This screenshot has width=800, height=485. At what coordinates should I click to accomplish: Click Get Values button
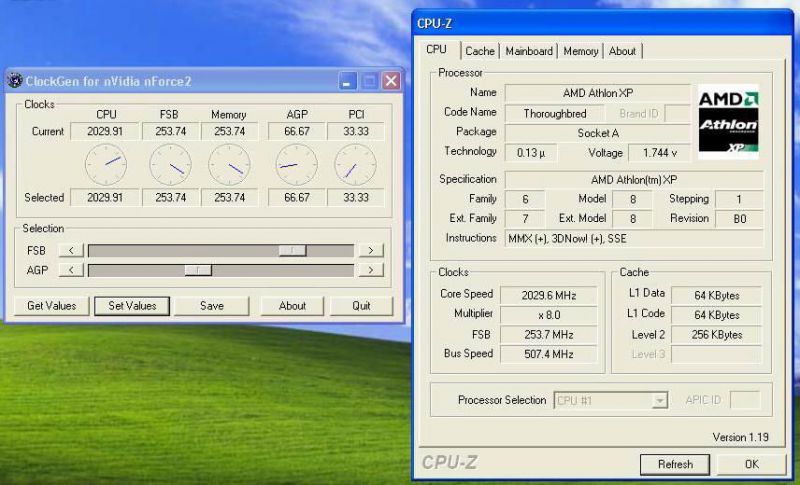pyautogui.click(x=52, y=306)
